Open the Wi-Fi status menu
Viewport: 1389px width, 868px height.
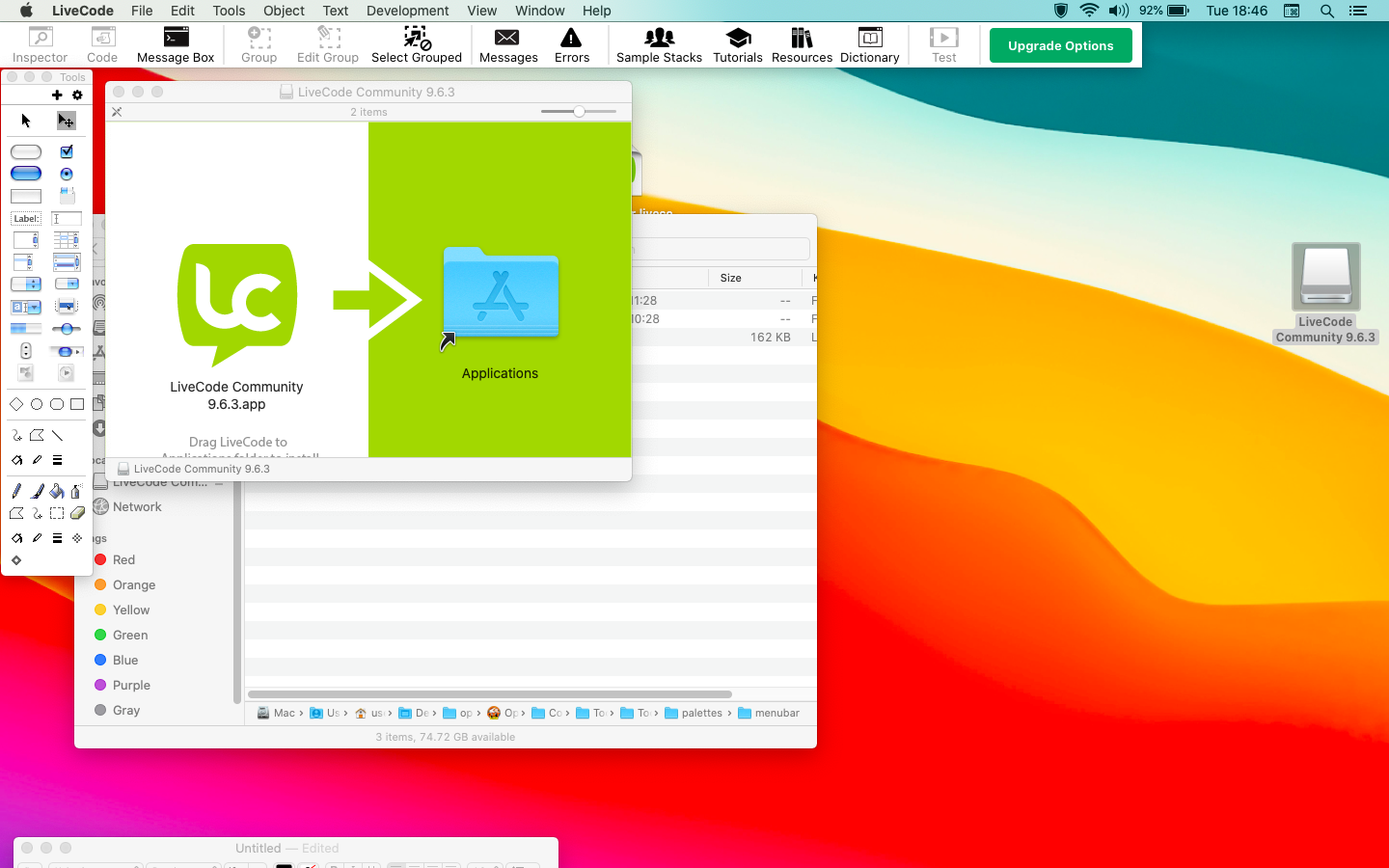1089,11
